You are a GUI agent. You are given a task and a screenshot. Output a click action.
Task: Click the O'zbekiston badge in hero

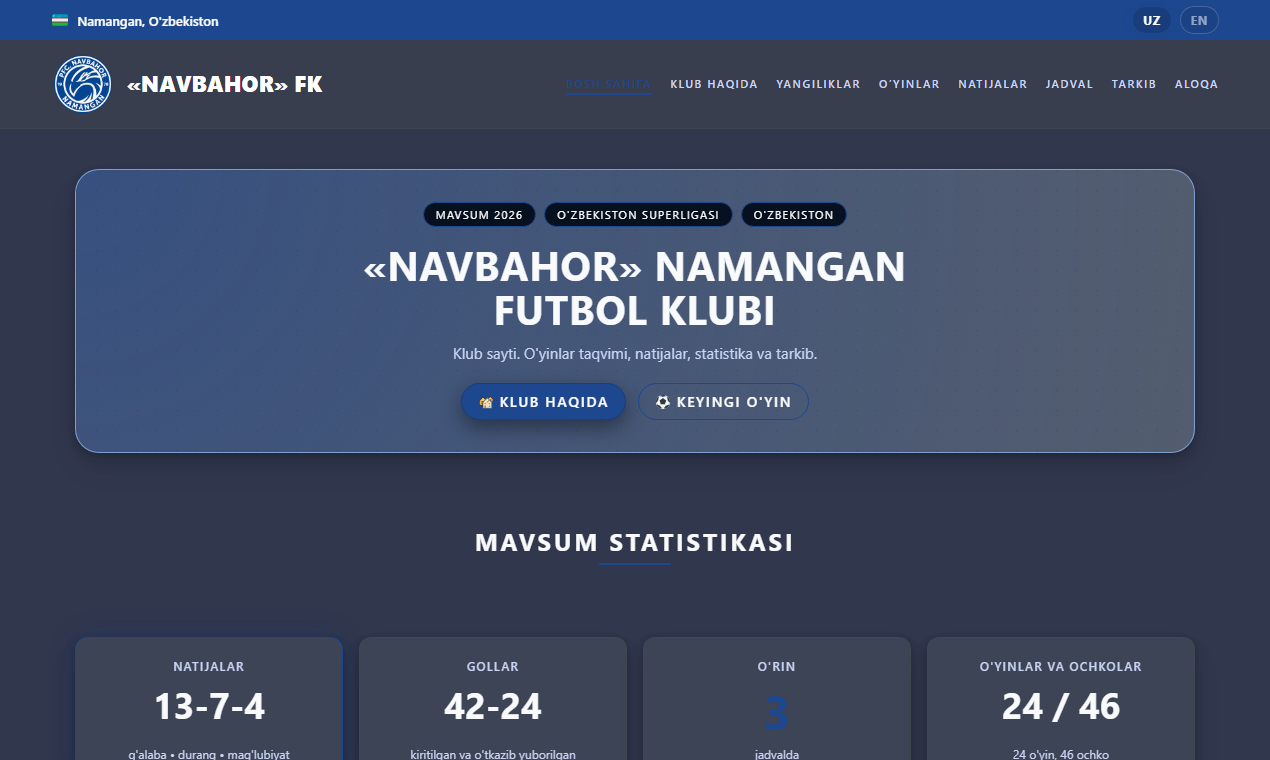tap(794, 215)
